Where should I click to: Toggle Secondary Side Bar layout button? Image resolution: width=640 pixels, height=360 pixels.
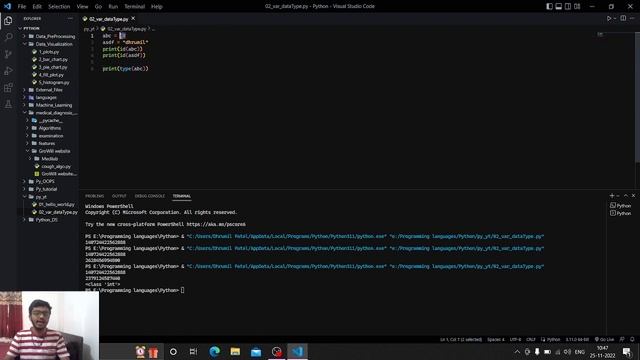[x=568, y=6]
